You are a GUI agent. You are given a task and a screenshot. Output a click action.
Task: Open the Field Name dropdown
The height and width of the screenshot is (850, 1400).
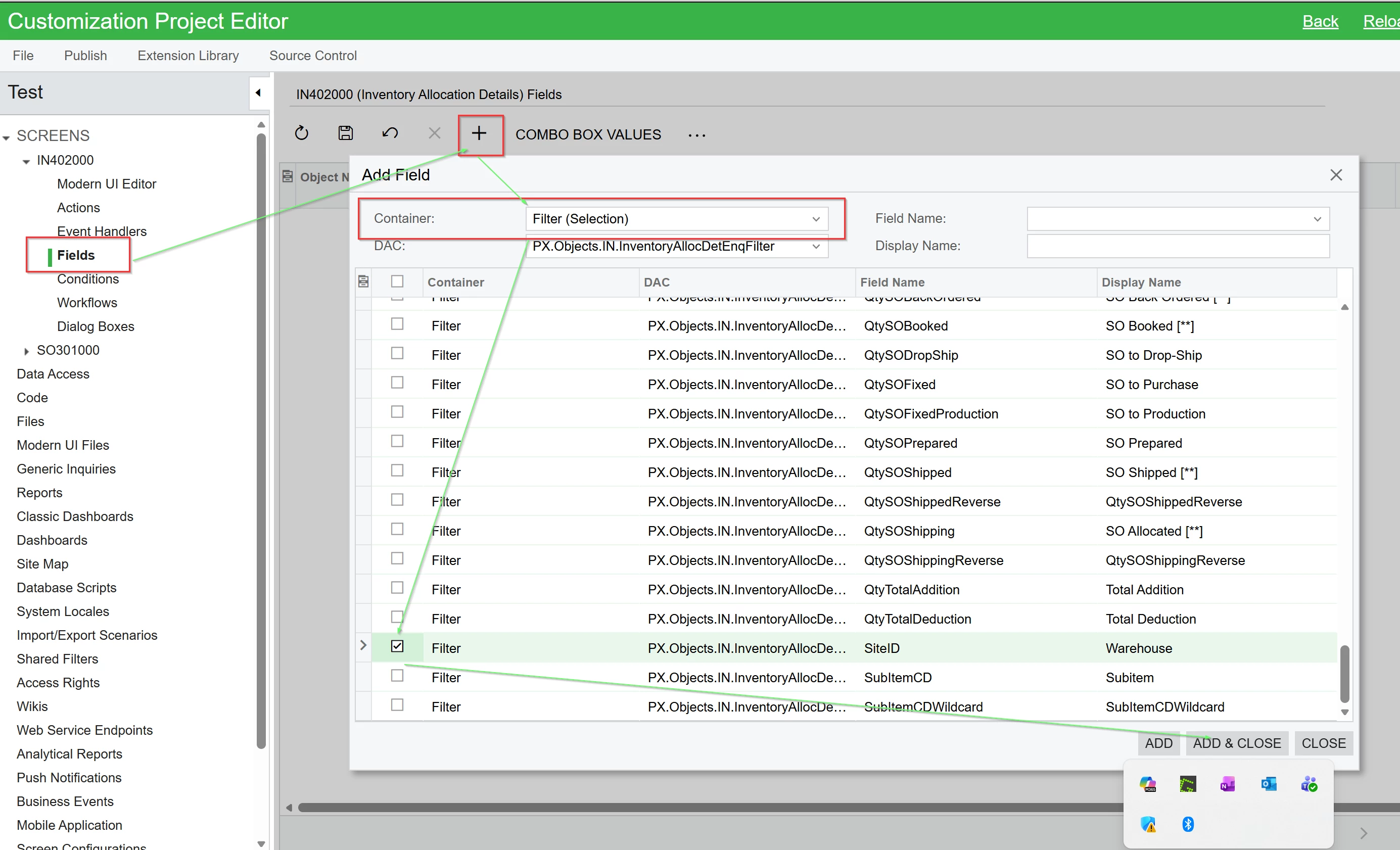(1317, 219)
